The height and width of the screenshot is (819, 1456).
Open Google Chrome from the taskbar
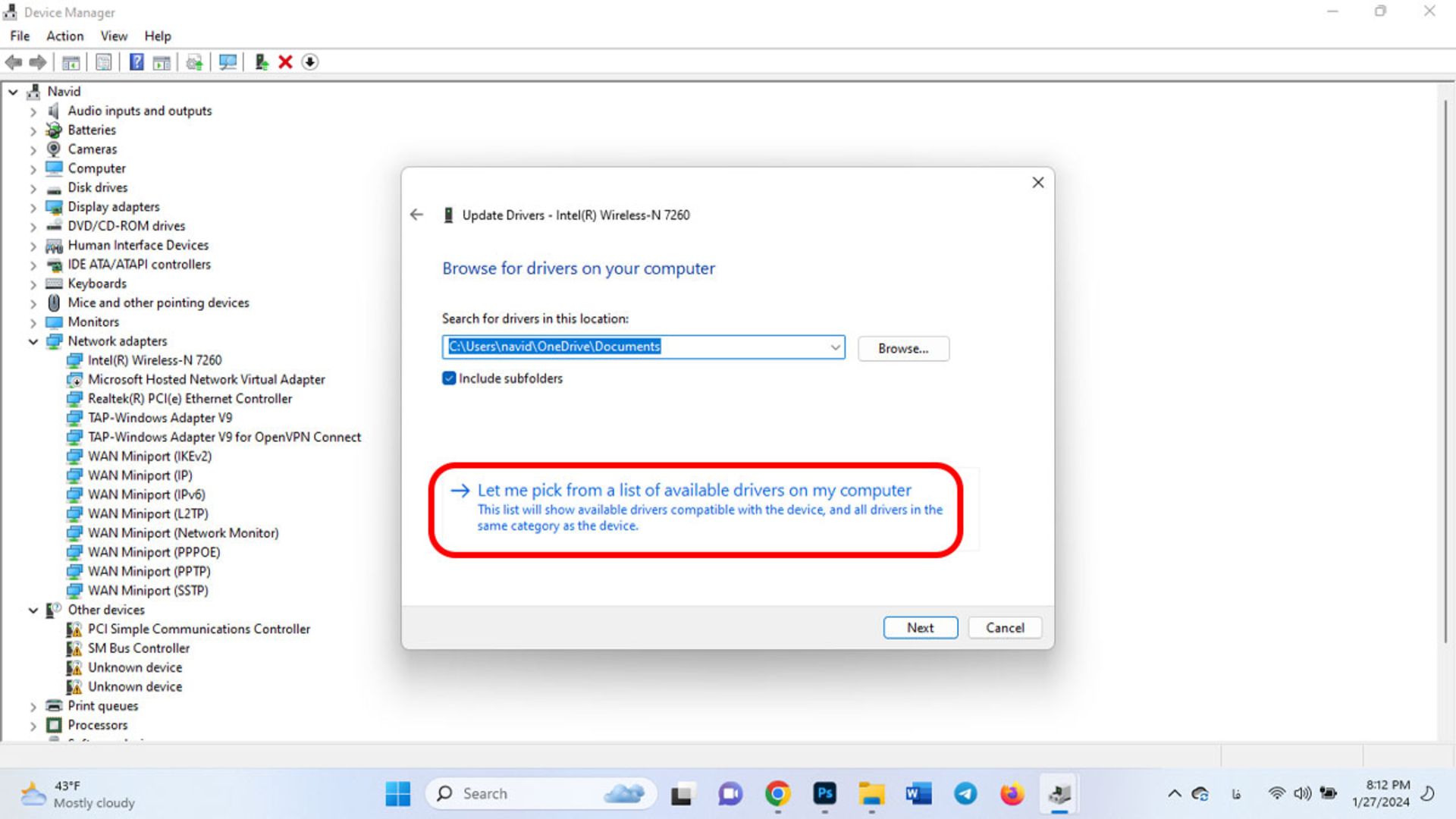click(777, 794)
